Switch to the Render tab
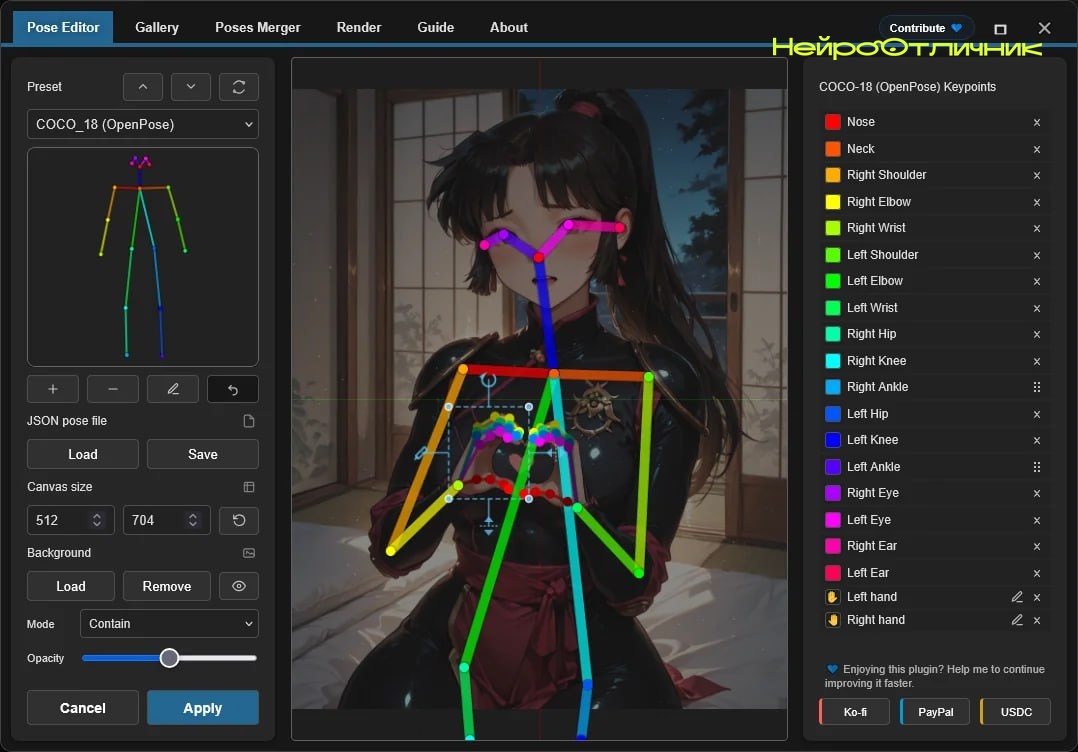Screen dimensions: 1078x752 coord(359,27)
